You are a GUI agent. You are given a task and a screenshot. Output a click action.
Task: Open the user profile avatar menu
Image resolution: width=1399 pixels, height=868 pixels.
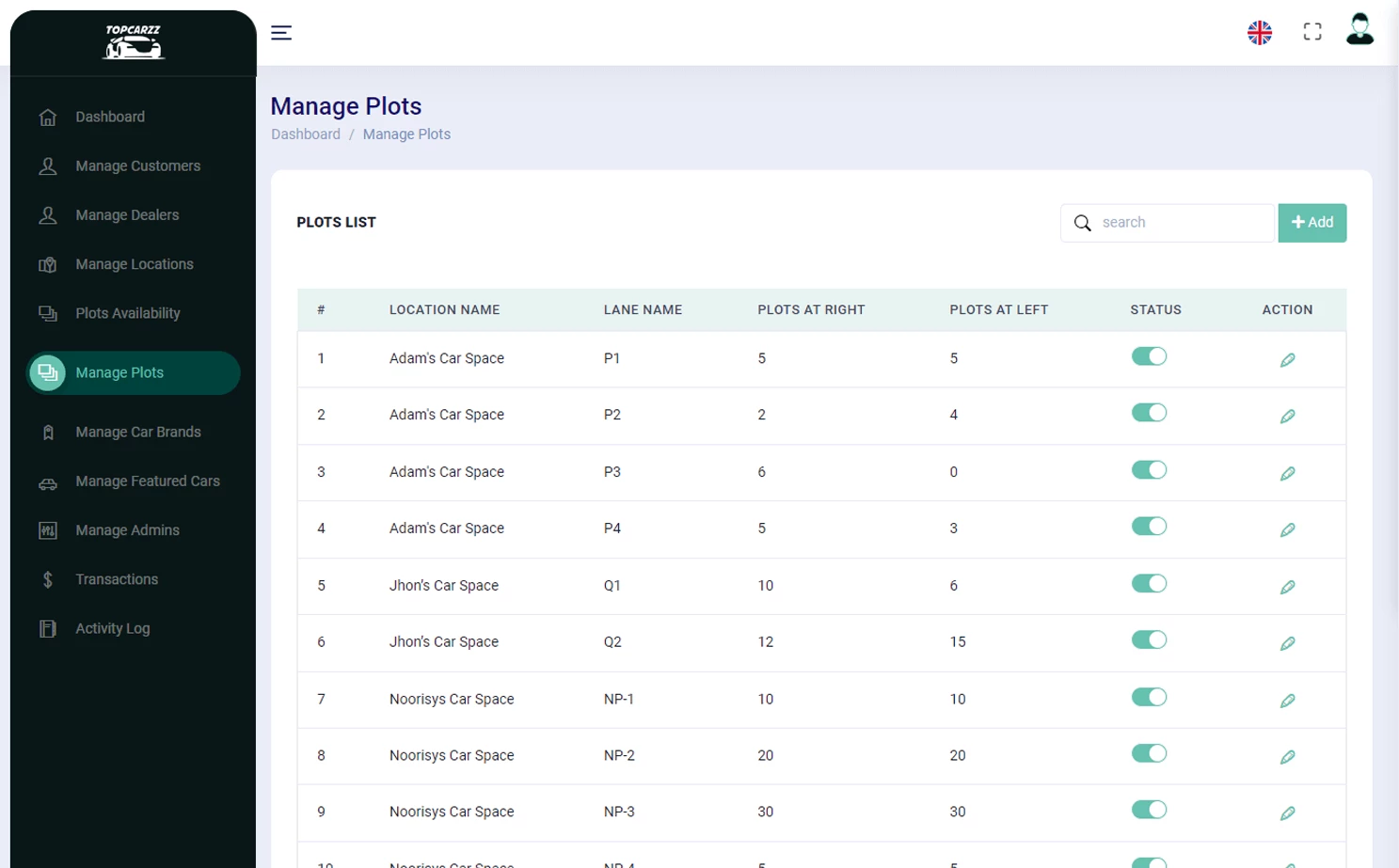[1359, 31]
